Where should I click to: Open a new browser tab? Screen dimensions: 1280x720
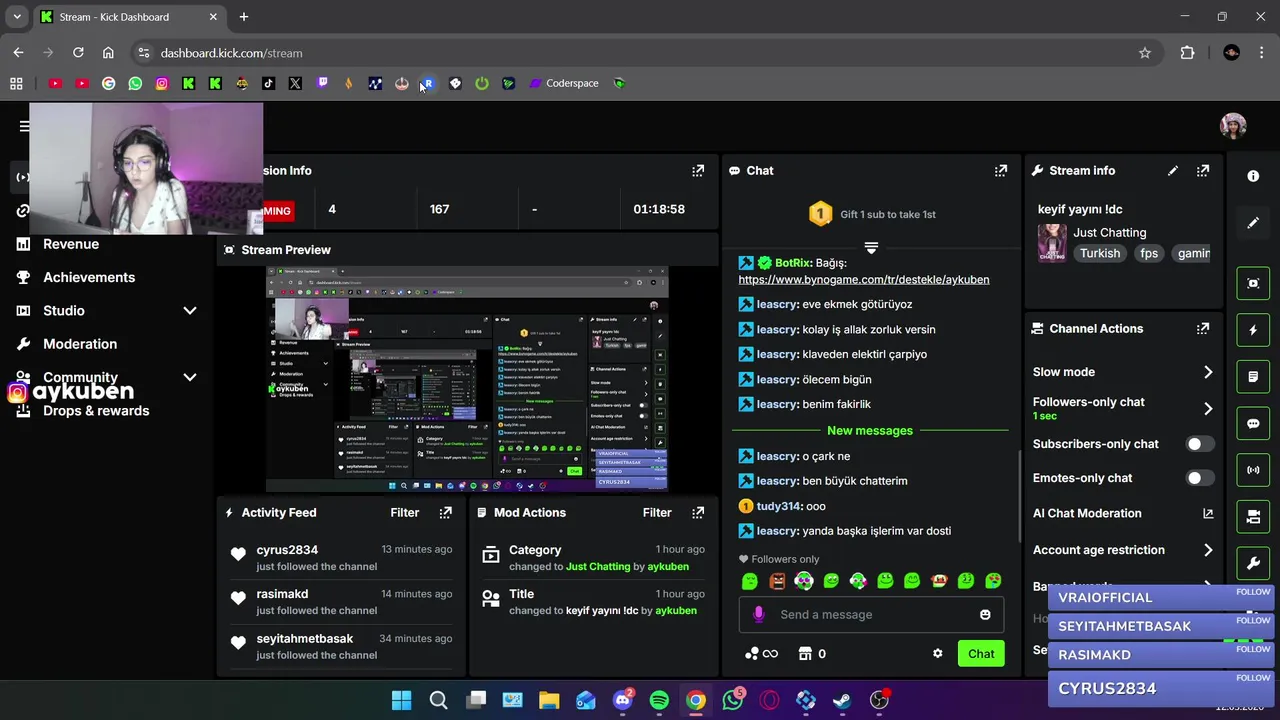click(243, 17)
